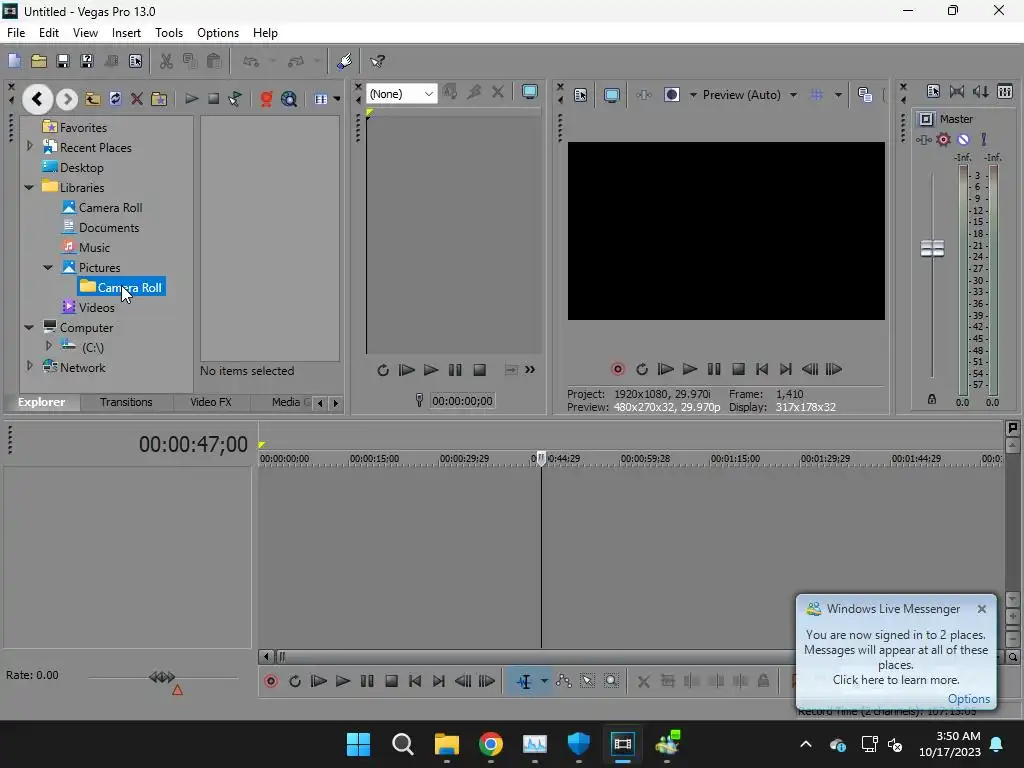1024x768 pixels.
Task: Select the Selection Edit Tool
Action: pyautogui.click(x=587, y=681)
